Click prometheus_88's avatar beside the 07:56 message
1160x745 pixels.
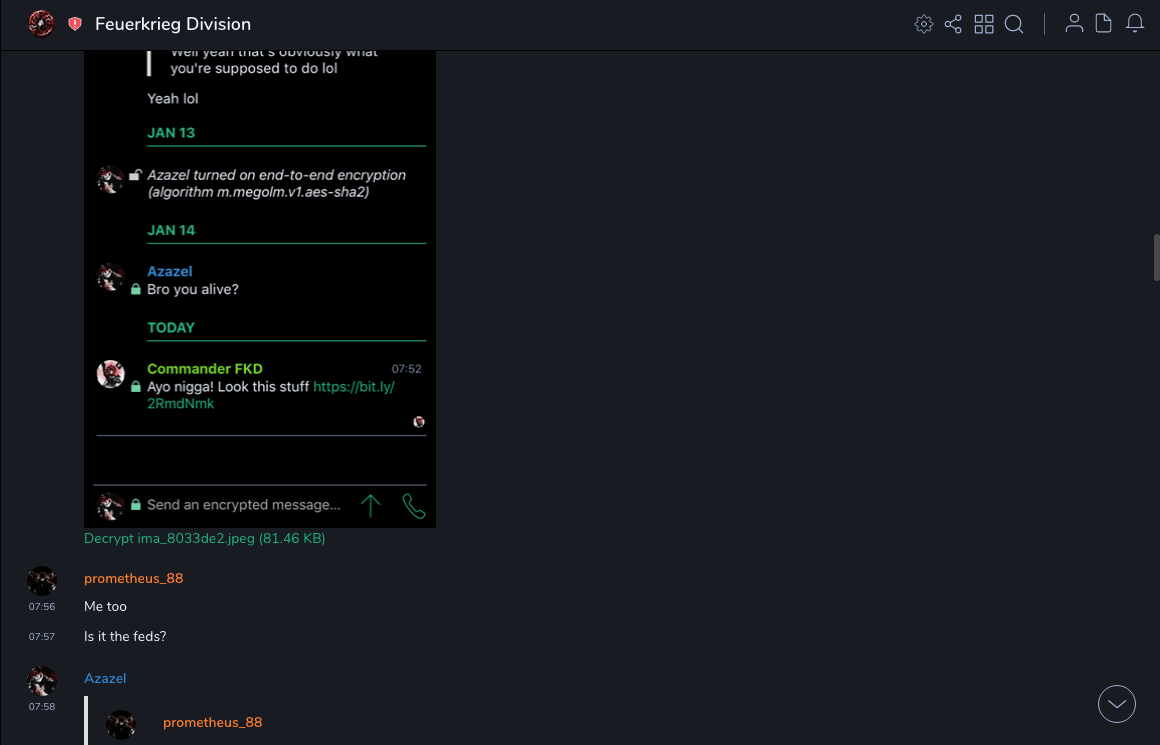pyautogui.click(x=42, y=581)
